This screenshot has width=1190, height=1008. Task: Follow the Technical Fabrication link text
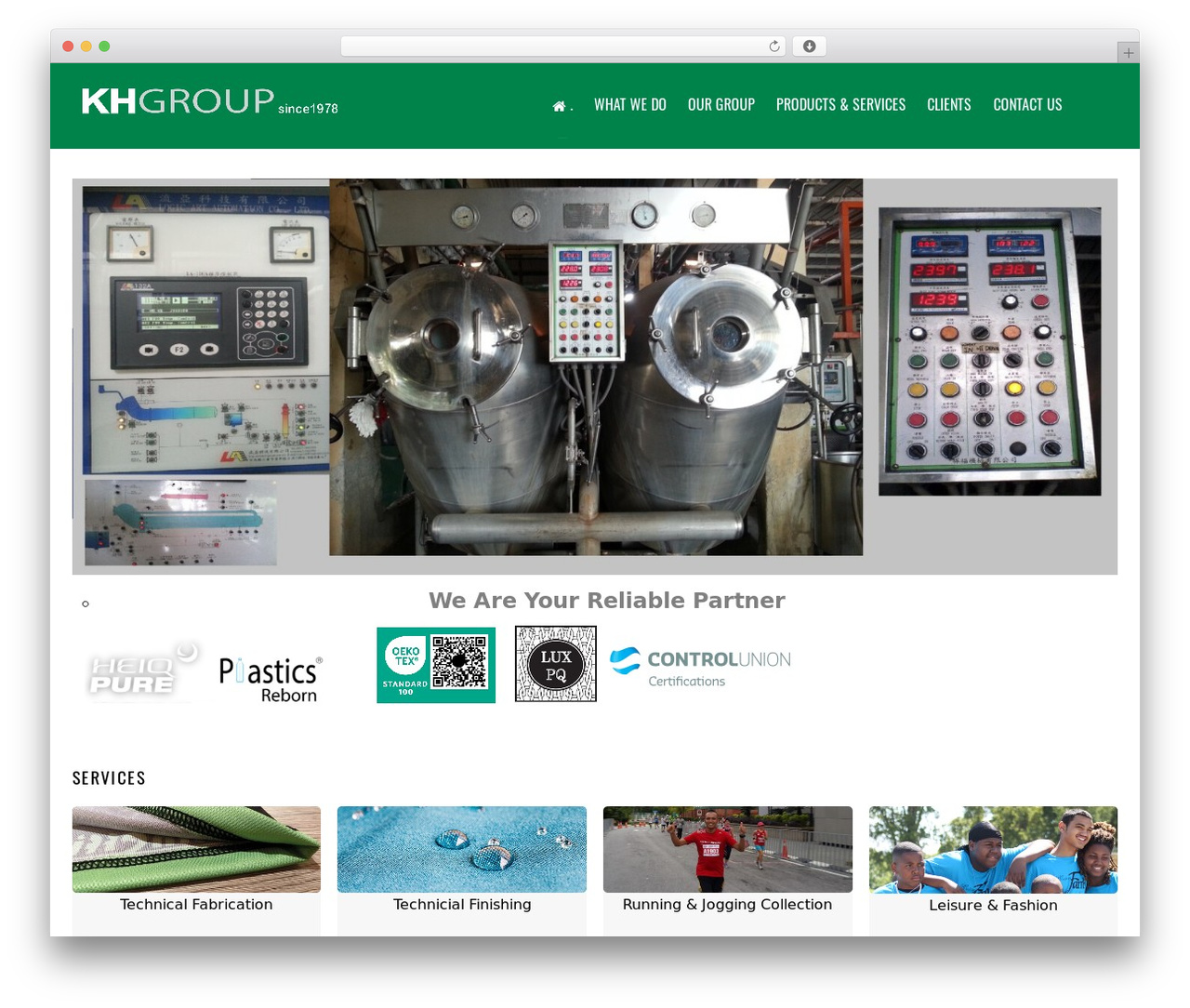[196, 905]
